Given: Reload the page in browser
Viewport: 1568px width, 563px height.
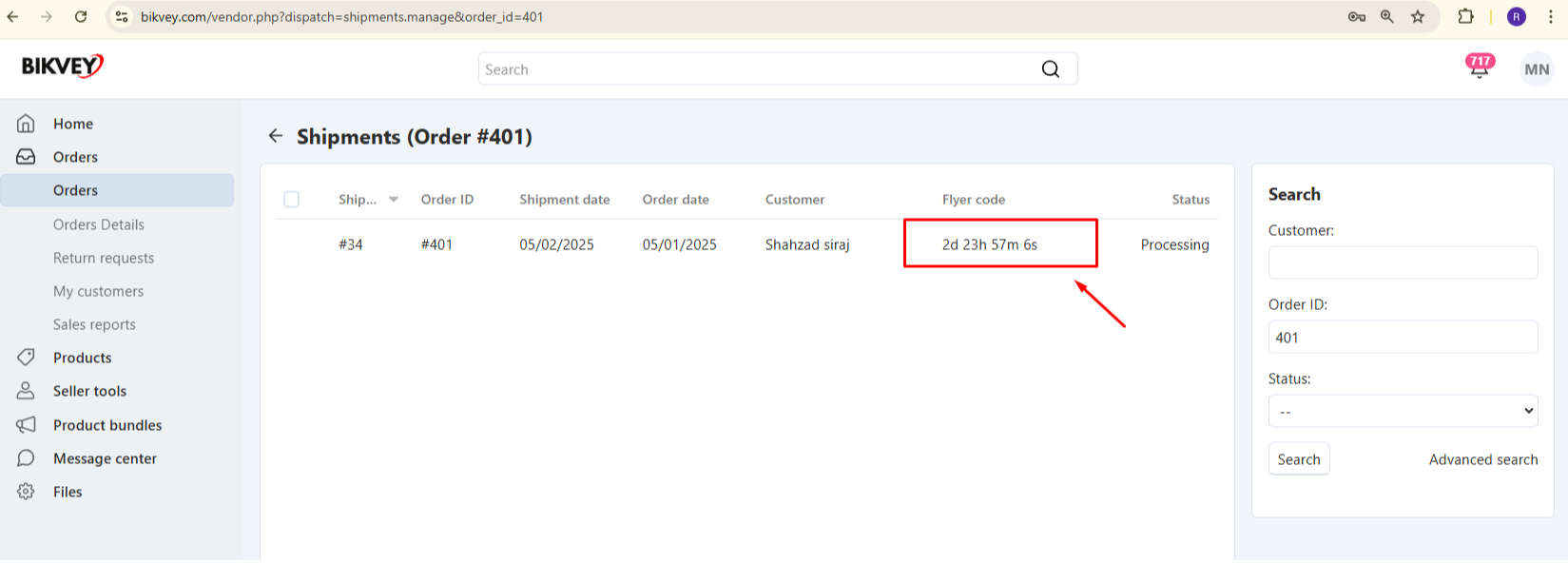Looking at the screenshot, I should (x=81, y=16).
